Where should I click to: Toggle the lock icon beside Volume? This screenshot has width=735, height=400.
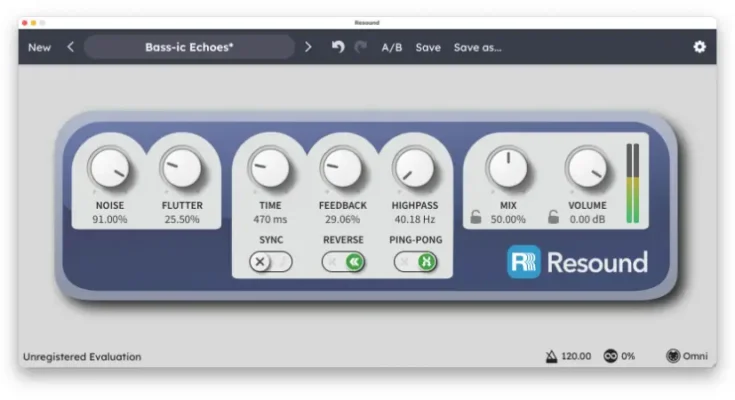tap(553, 216)
